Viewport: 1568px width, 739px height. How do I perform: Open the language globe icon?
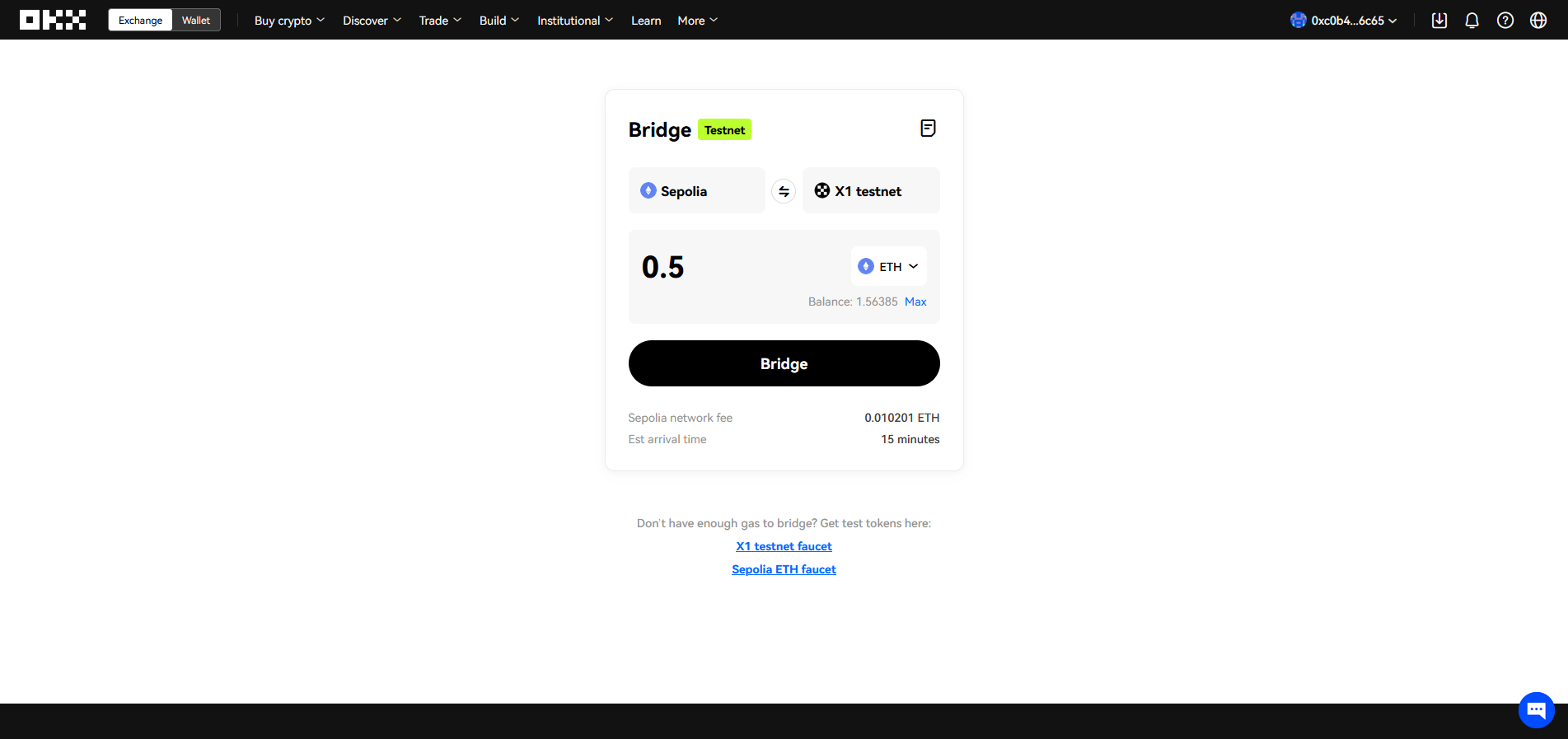[1538, 21]
